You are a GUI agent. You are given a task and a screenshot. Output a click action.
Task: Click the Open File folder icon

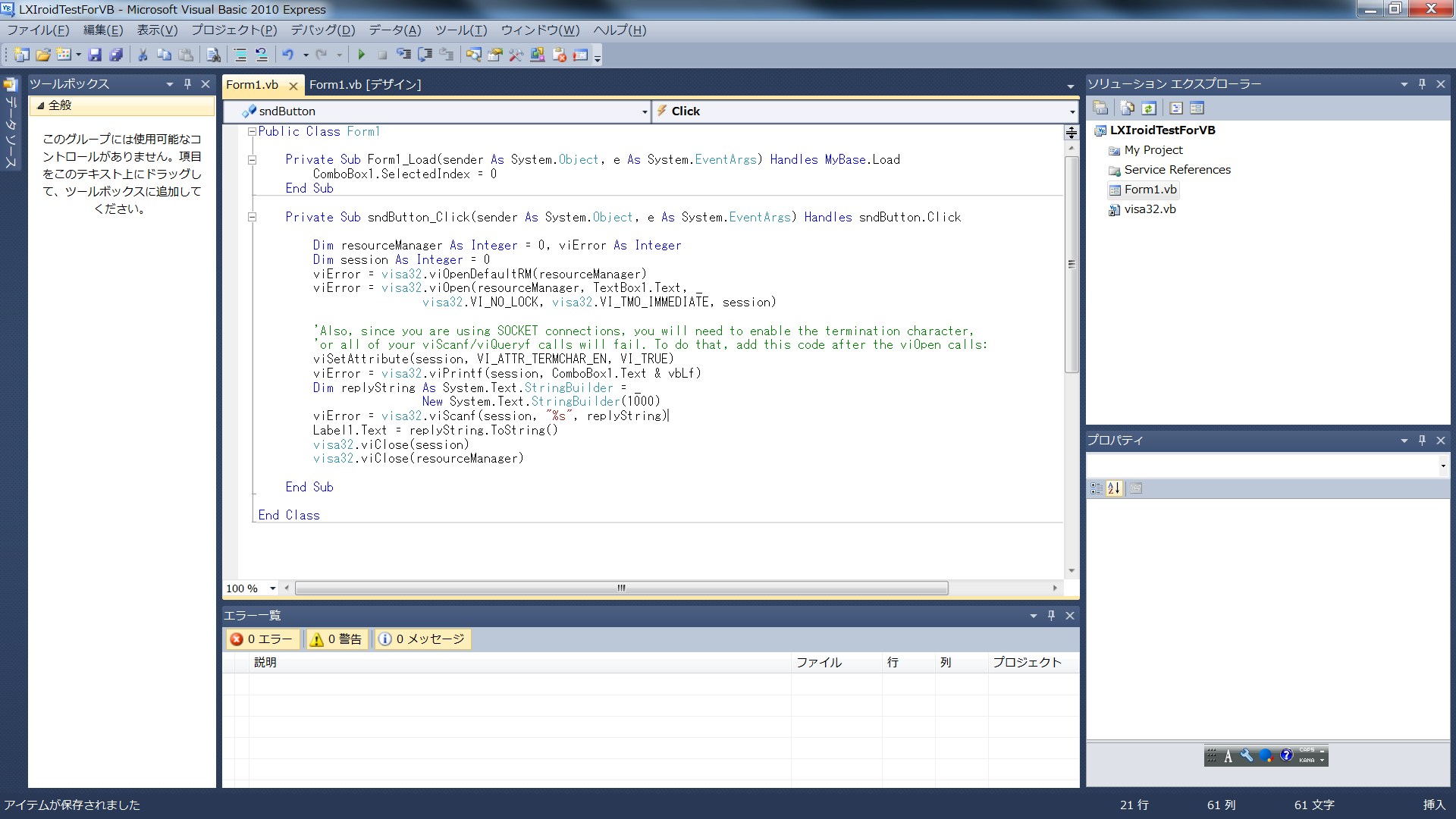(x=43, y=55)
